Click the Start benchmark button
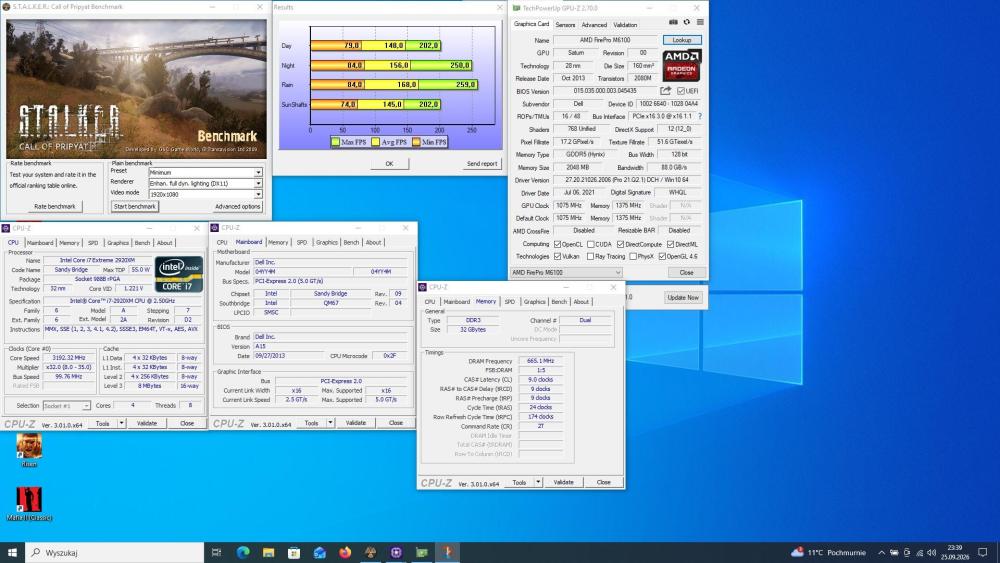Viewport: 1000px width, 563px height. 135,207
